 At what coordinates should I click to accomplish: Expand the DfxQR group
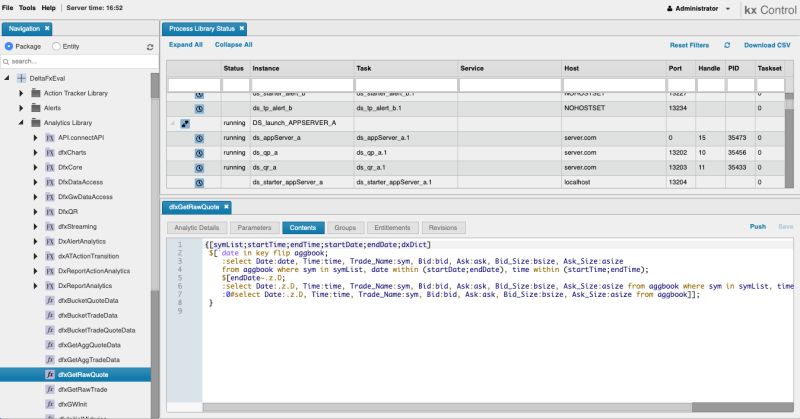point(35,212)
